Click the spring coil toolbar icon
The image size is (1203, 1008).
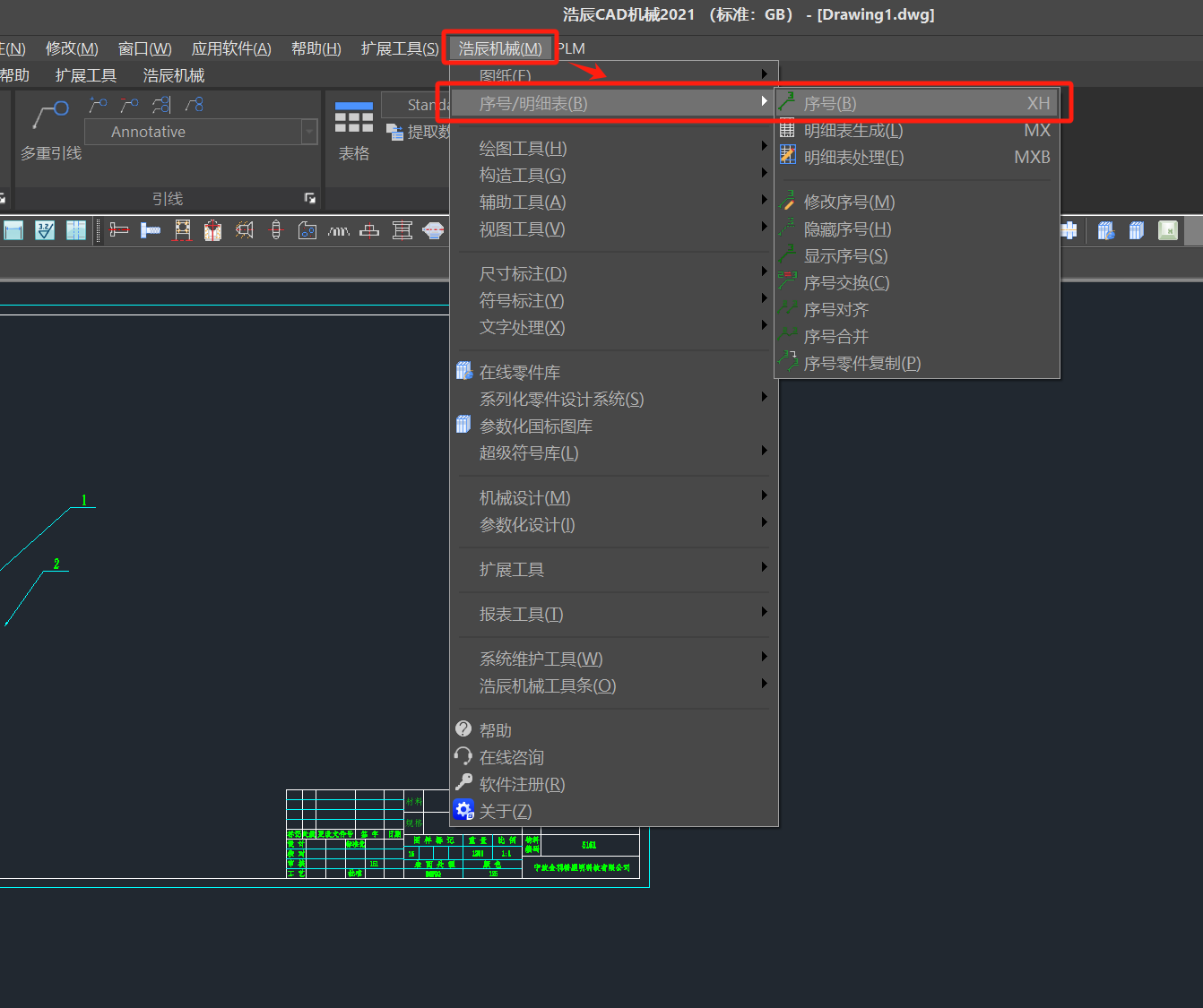339,230
